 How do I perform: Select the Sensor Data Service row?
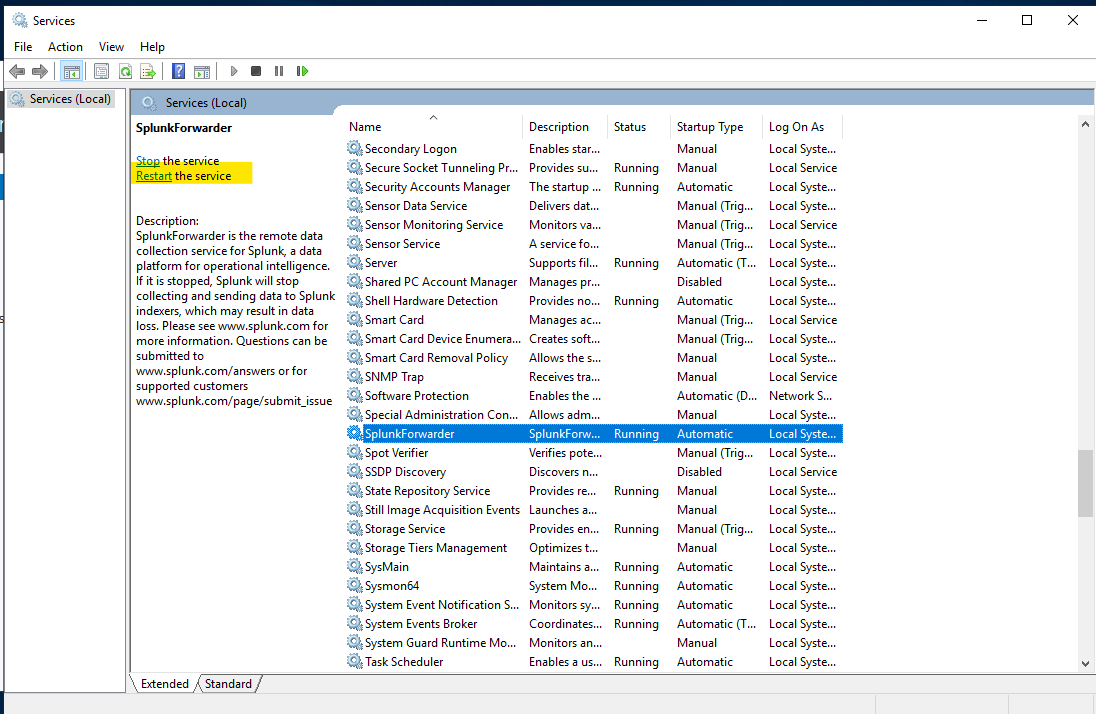coord(594,206)
